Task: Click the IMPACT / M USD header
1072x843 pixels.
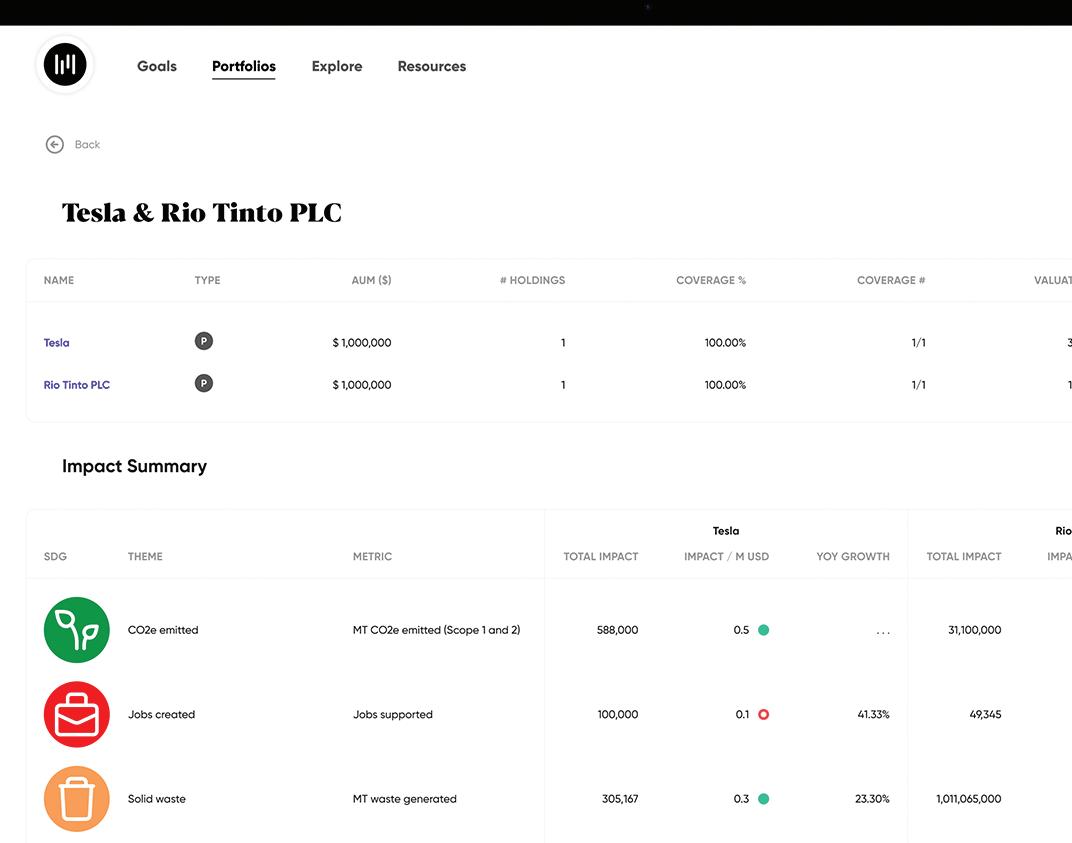Action: [x=727, y=557]
